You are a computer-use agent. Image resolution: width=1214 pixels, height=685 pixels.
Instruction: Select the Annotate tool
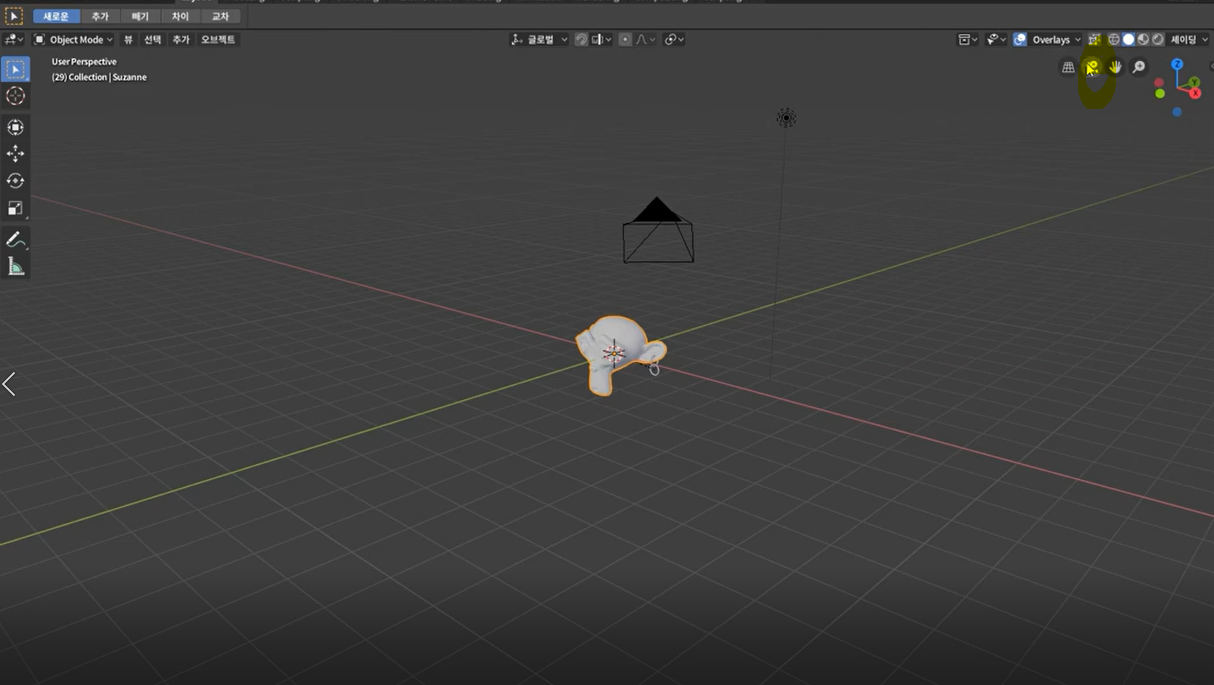pos(15,239)
